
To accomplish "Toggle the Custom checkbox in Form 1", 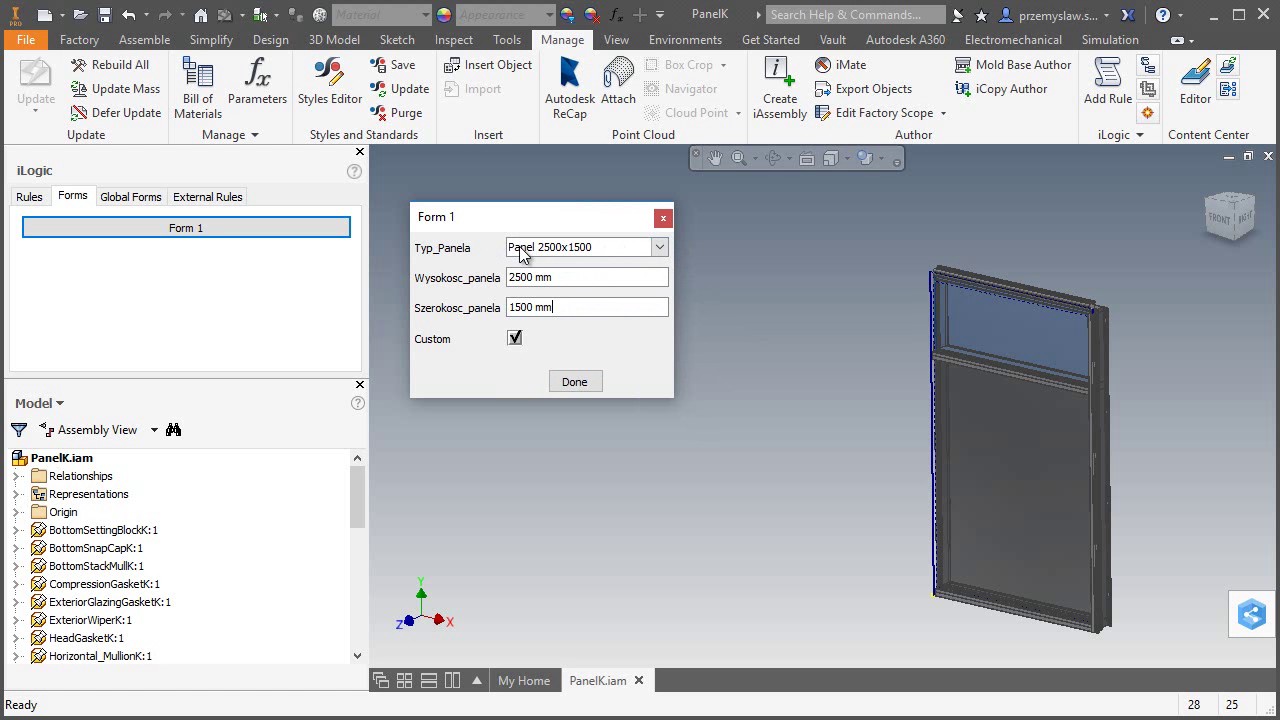I will 515,338.
